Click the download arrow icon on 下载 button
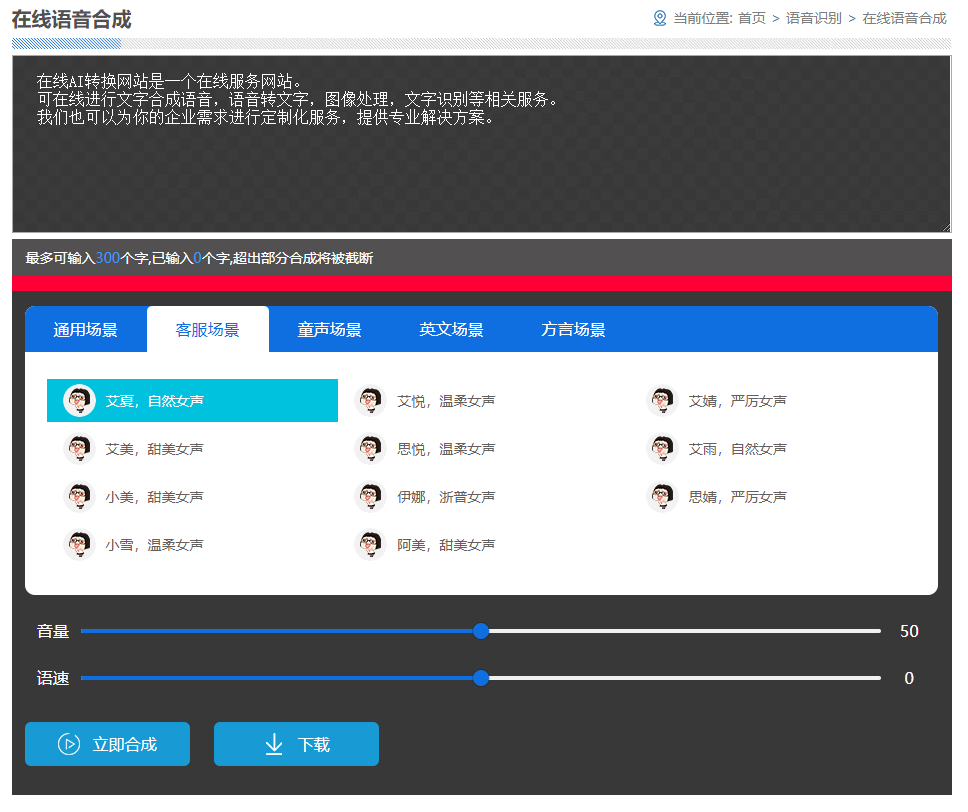Screen dimensions: 968x812 click(x=273, y=744)
